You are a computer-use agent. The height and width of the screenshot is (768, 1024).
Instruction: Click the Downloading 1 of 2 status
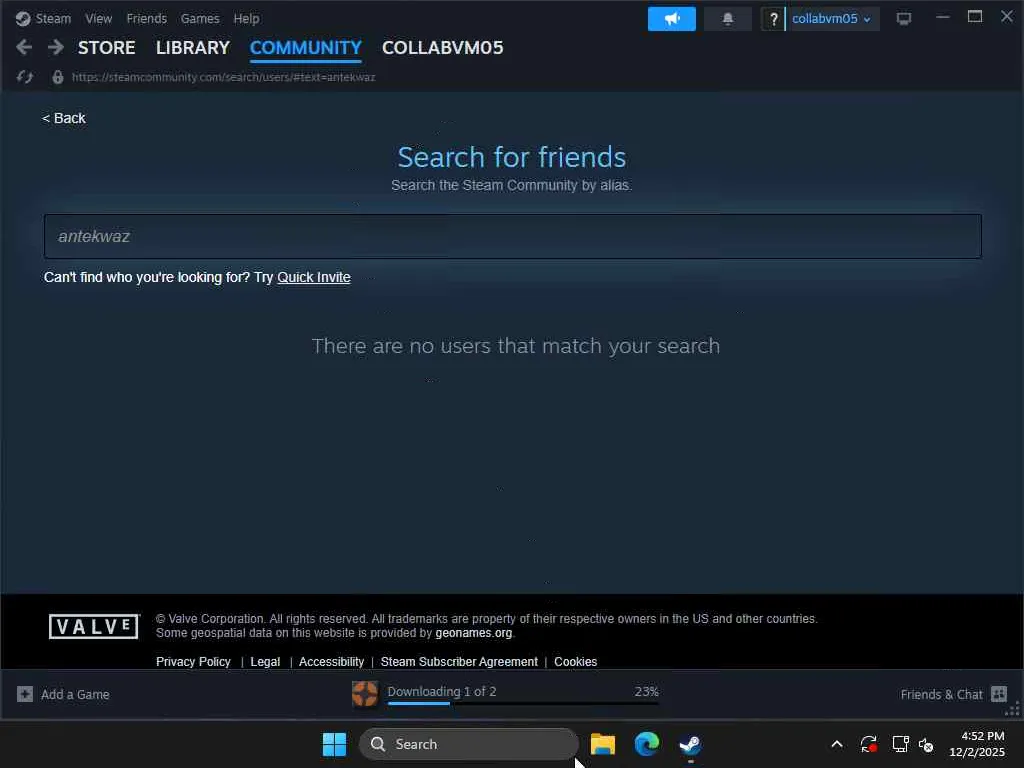click(442, 691)
